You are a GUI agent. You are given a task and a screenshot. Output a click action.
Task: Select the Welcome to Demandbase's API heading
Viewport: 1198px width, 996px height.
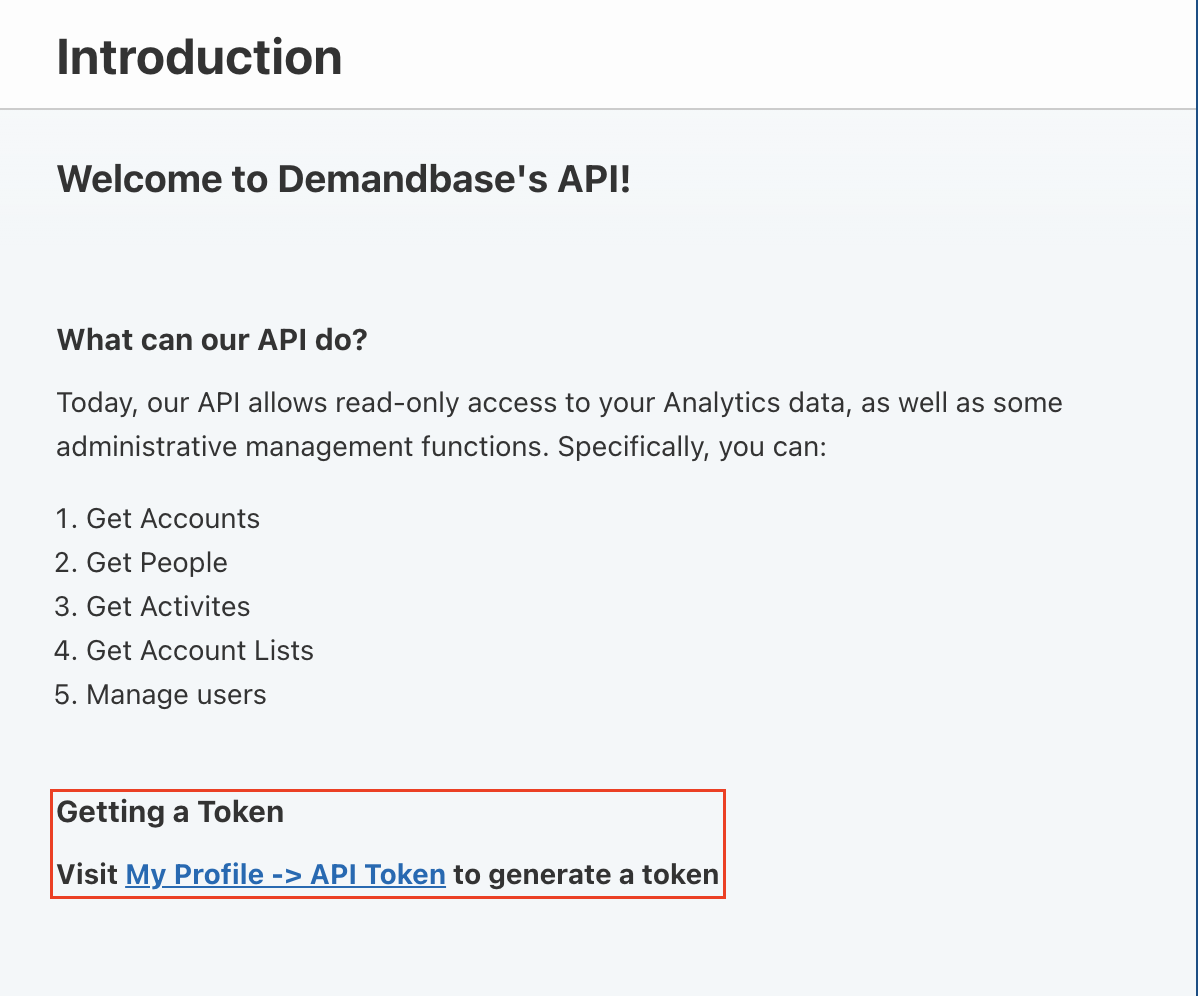pyautogui.click(x=343, y=180)
